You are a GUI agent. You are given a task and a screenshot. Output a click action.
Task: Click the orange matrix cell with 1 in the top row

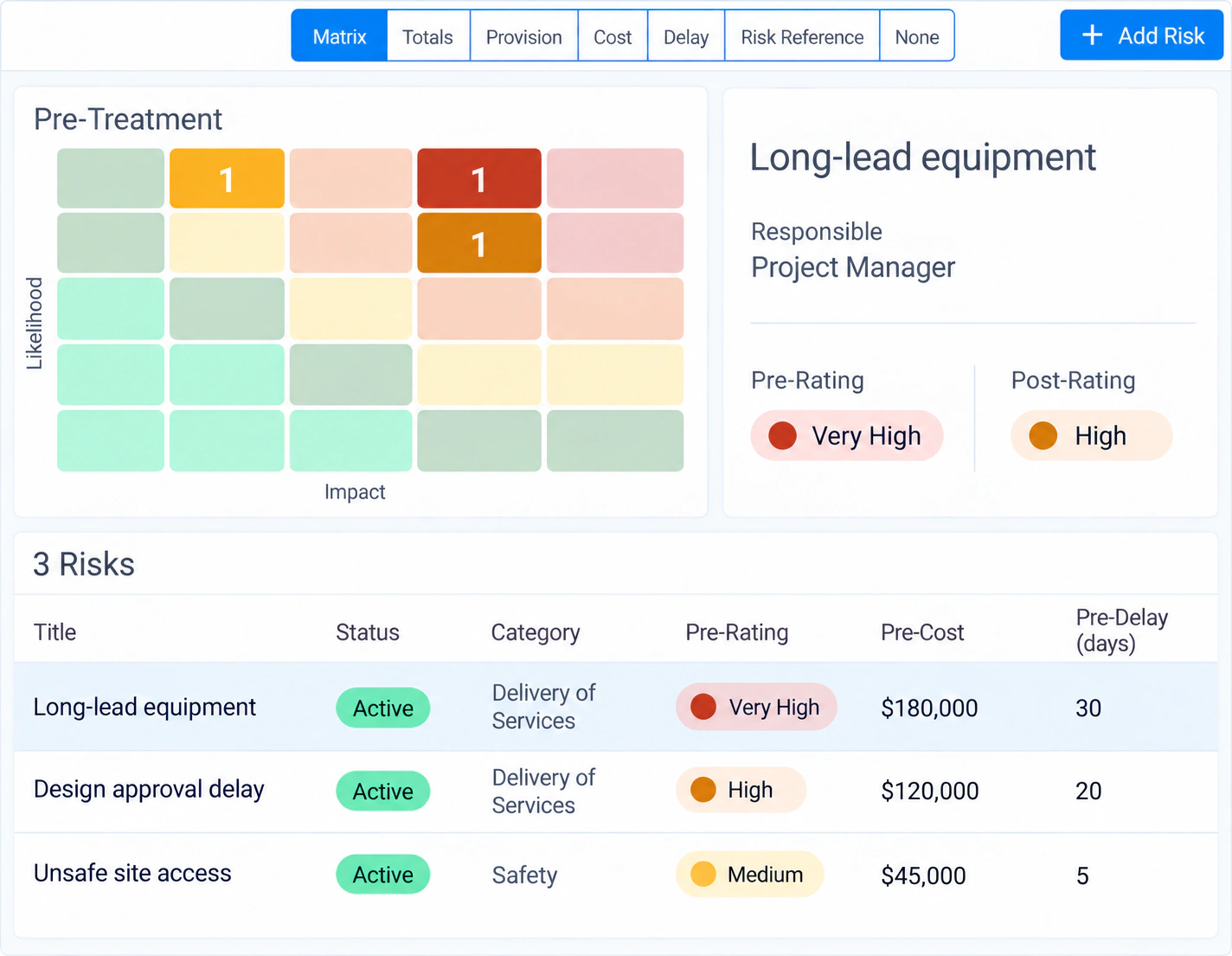click(227, 178)
